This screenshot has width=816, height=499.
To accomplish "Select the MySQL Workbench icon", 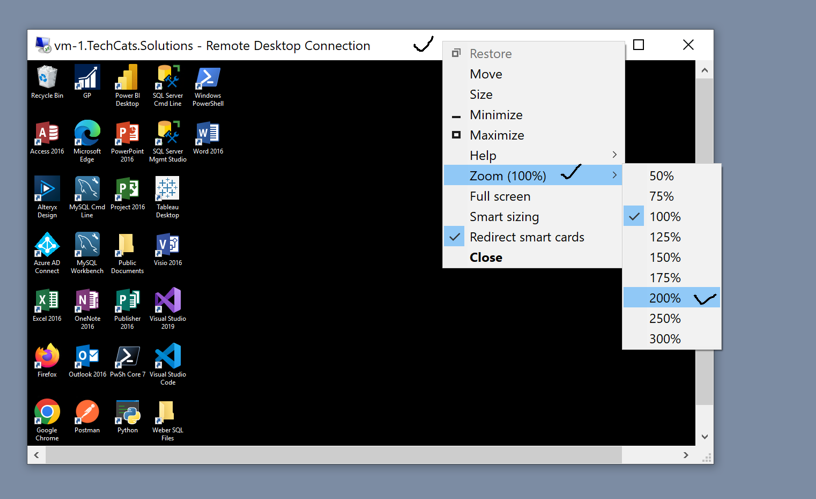I will 87,253.
